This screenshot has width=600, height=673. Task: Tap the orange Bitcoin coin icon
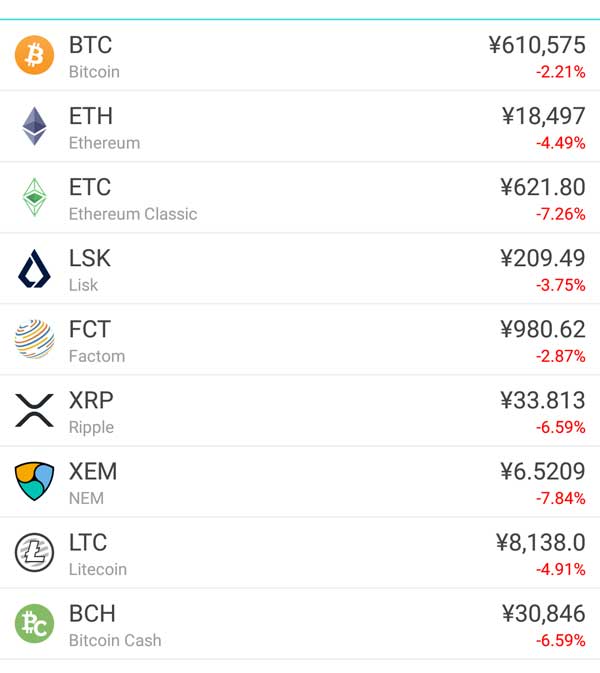pyautogui.click(x=35, y=55)
